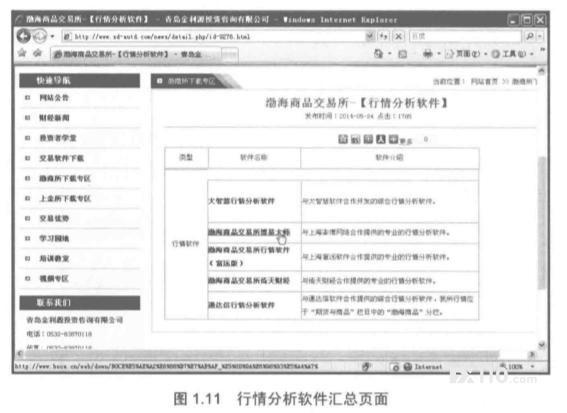Open the recent pages dropdown beside Forward
Screen dimensions: 567x413
point(52,36)
